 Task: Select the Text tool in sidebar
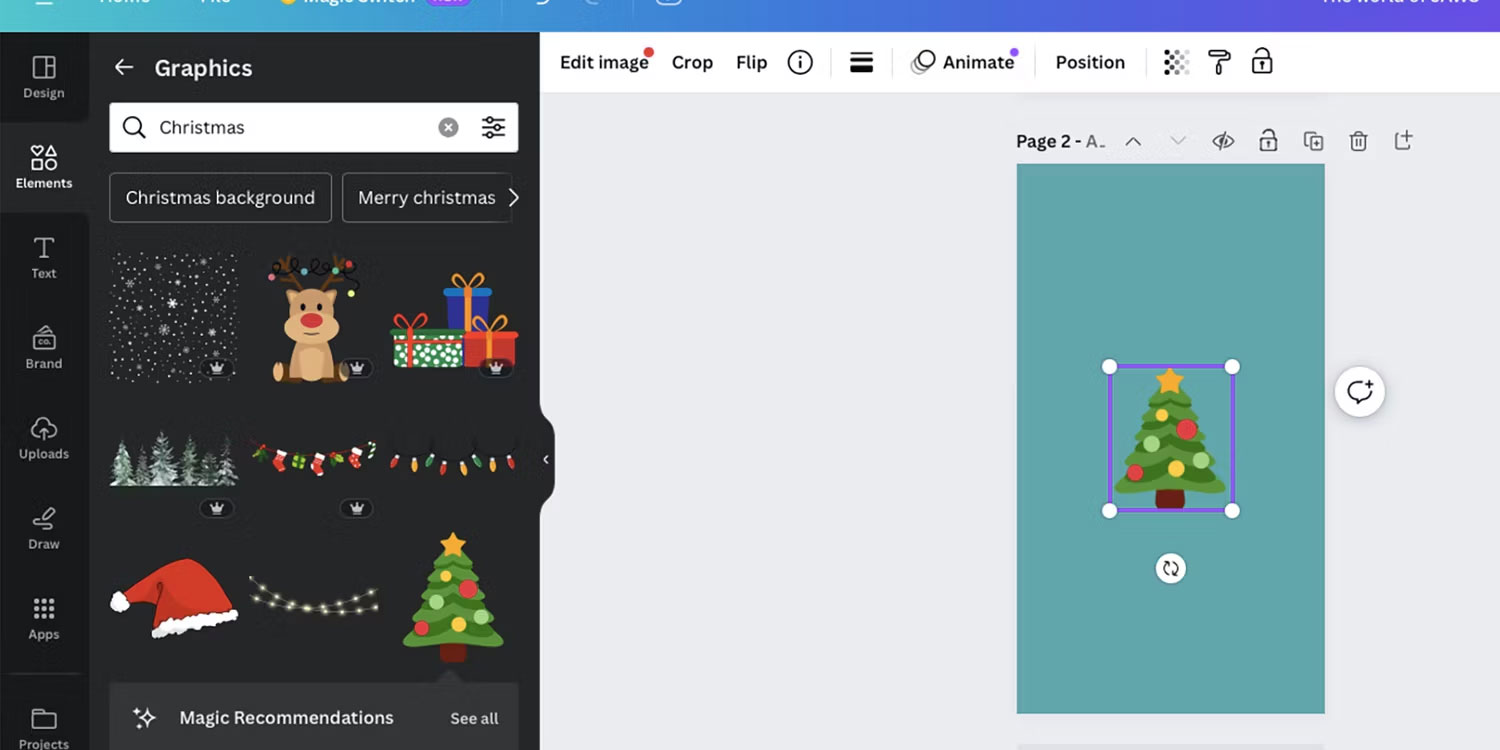pyautogui.click(x=43, y=258)
